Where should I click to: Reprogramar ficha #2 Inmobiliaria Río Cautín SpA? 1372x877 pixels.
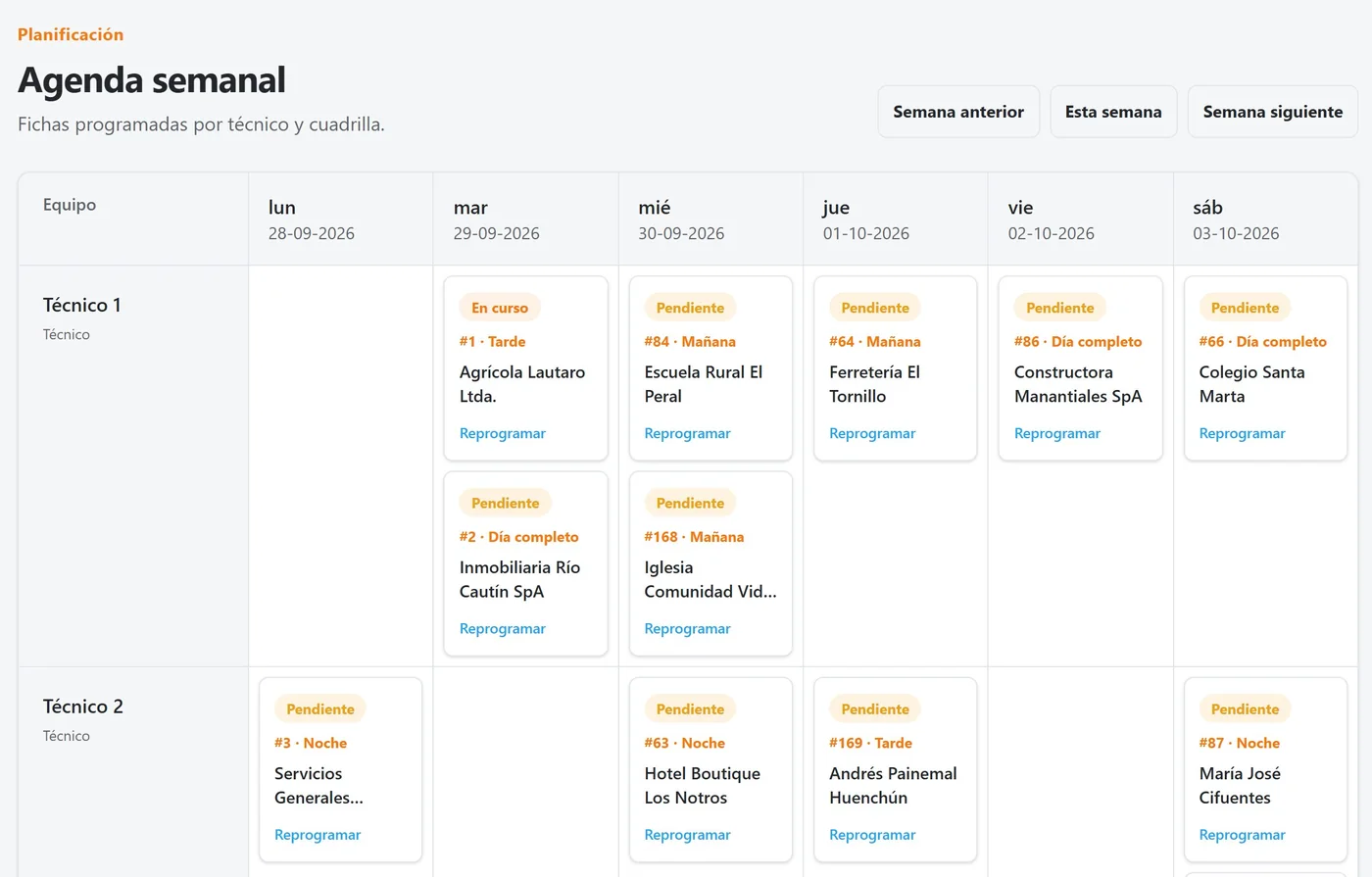pos(503,628)
